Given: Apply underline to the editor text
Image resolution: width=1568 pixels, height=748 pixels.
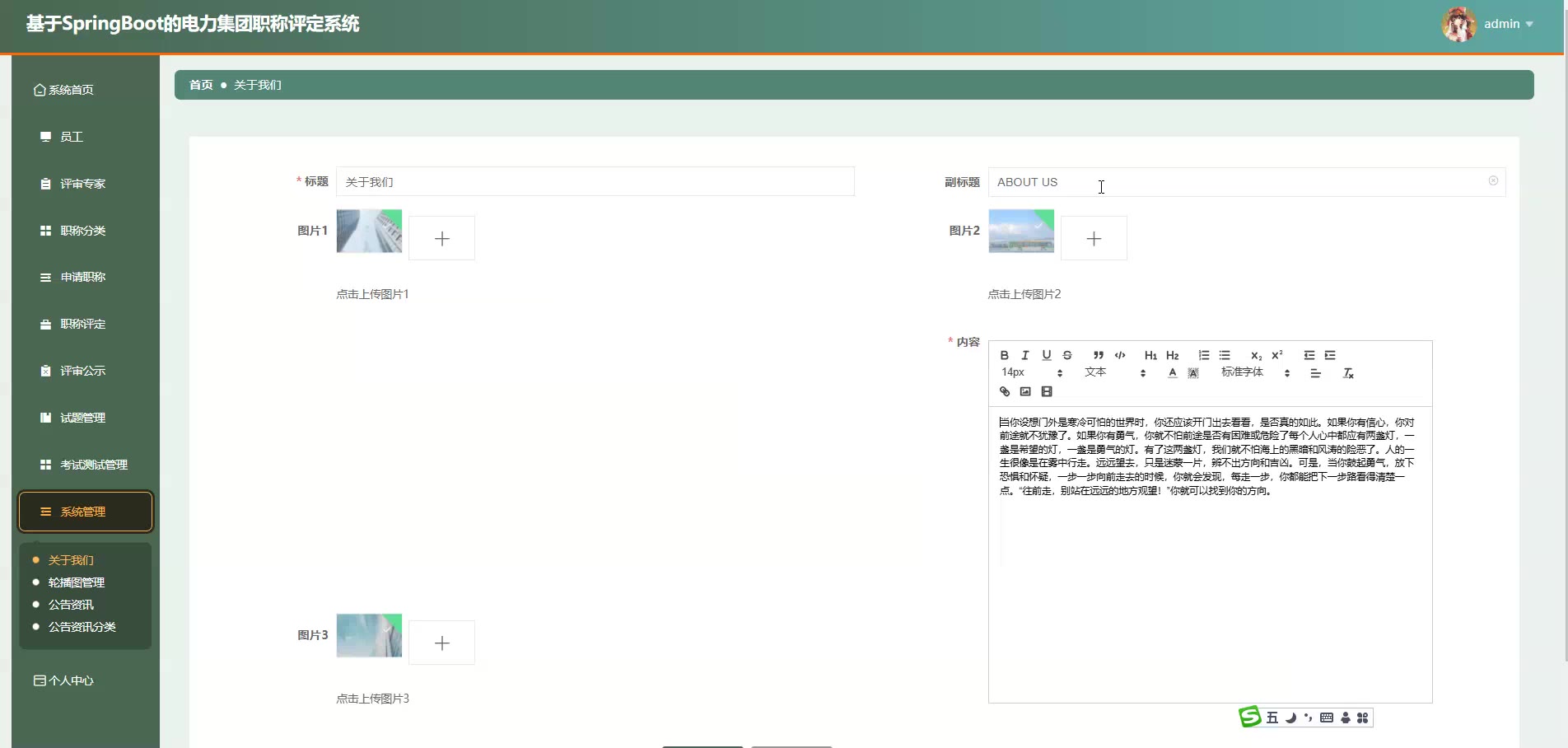Looking at the screenshot, I should click(1047, 355).
